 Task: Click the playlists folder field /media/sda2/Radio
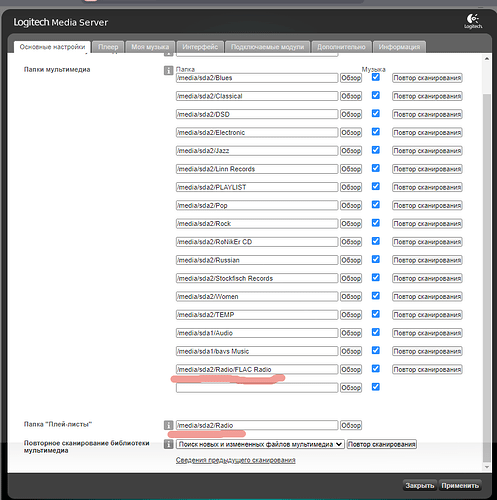(x=257, y=425)
